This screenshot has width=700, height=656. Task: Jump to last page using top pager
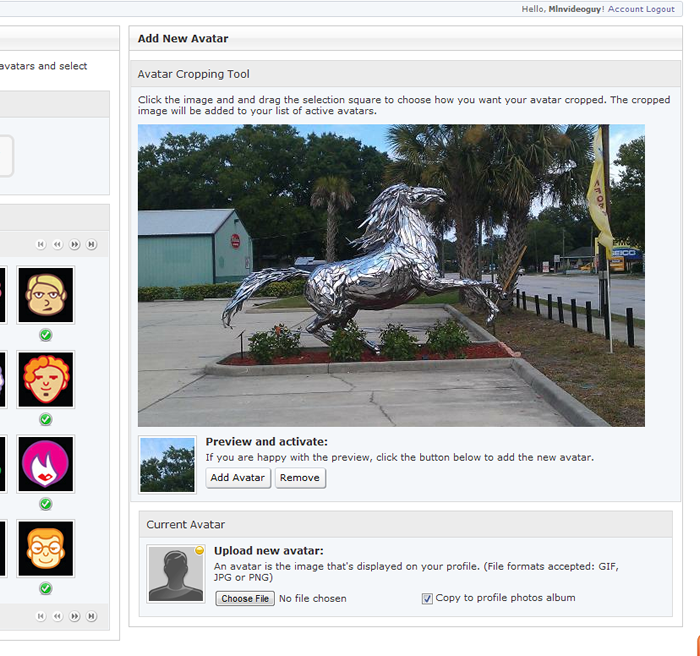(x=91, y=244)
